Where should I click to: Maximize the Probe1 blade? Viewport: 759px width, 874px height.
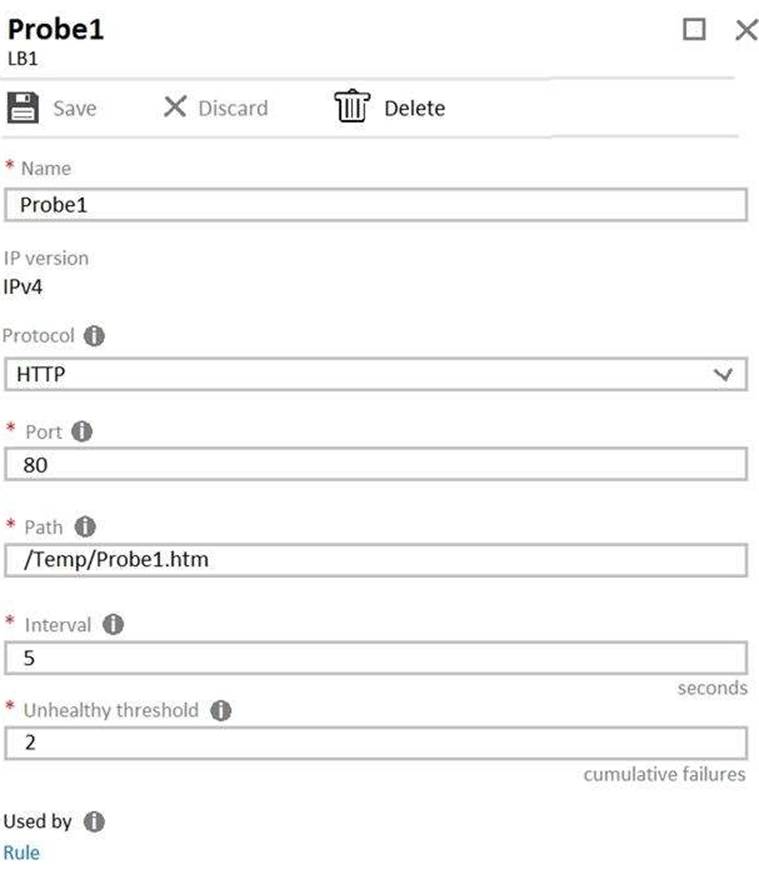coord(694,29)
